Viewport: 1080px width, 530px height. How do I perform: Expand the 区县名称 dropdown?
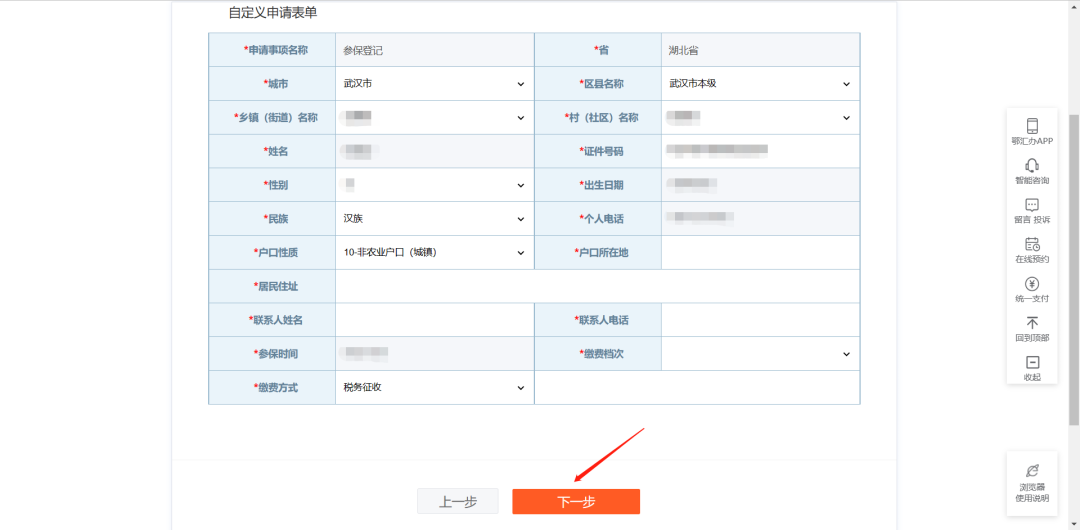coord(760,83)
